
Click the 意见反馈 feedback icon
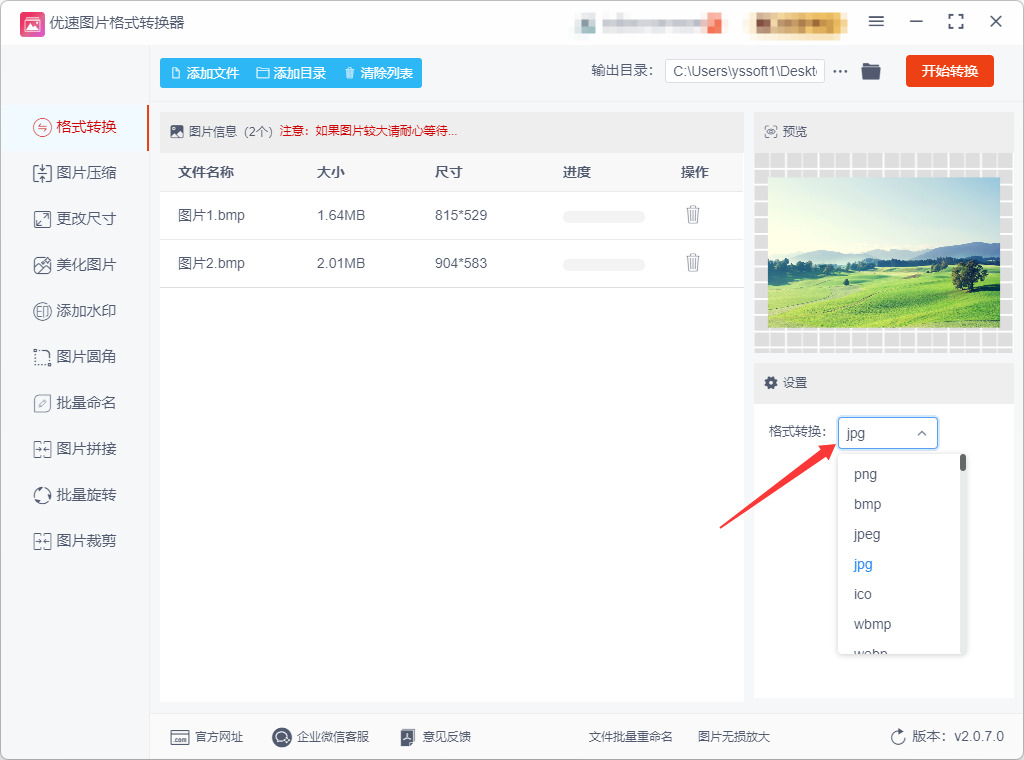click(x=408, y=737)
